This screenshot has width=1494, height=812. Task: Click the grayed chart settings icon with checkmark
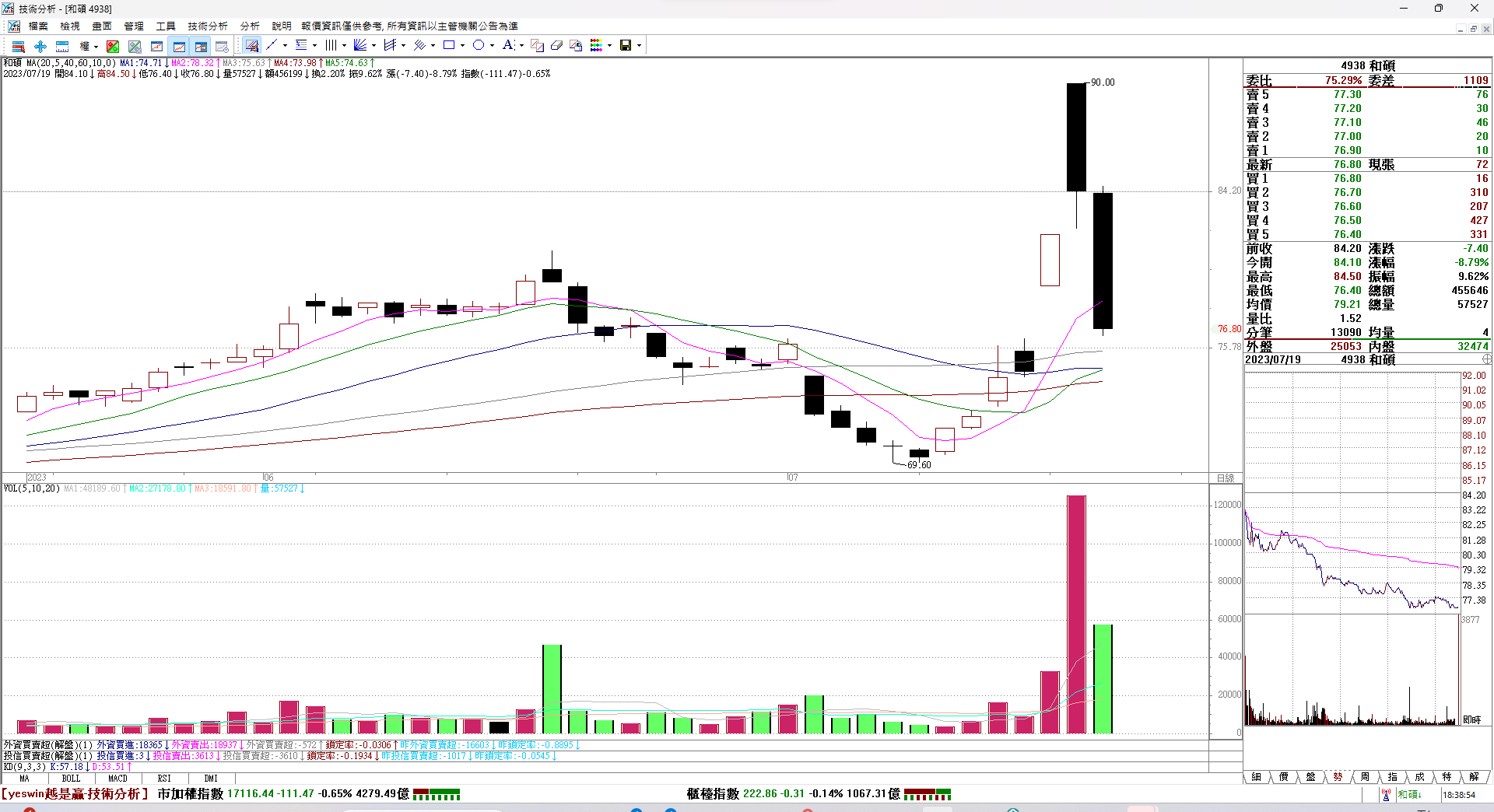(222, 46)
